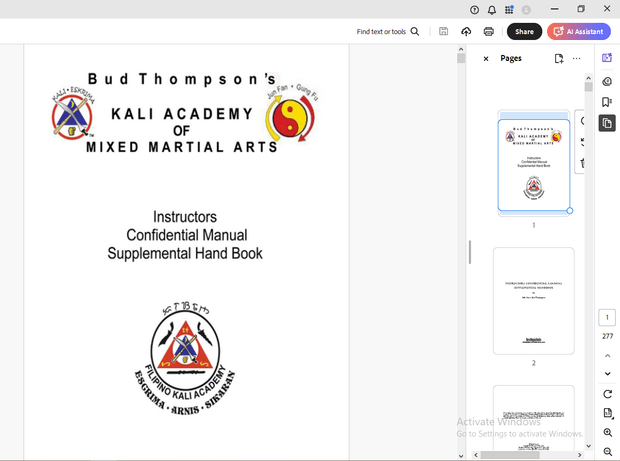Open the Adobe apps grid icon
Screen dimensions: 620x461
(x=509, y=10)
